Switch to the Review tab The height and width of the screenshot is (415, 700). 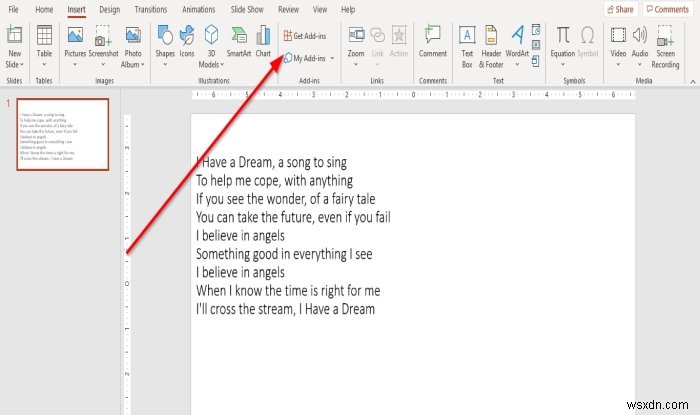click(288, 9)
